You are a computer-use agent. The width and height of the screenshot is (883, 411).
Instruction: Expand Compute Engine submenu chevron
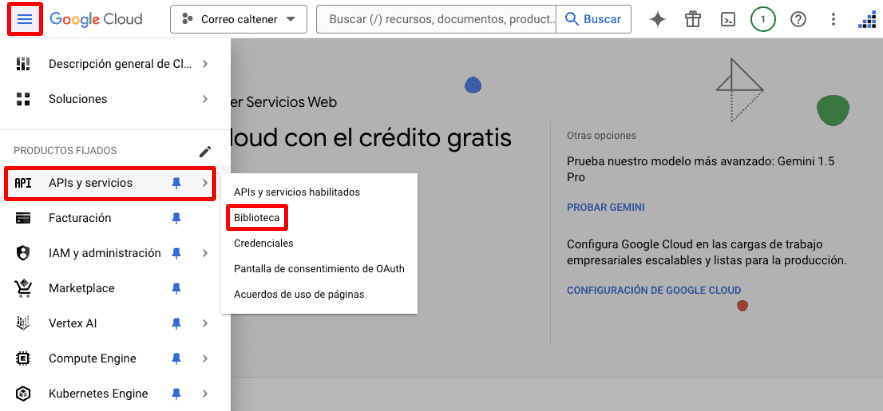point(205,359)
